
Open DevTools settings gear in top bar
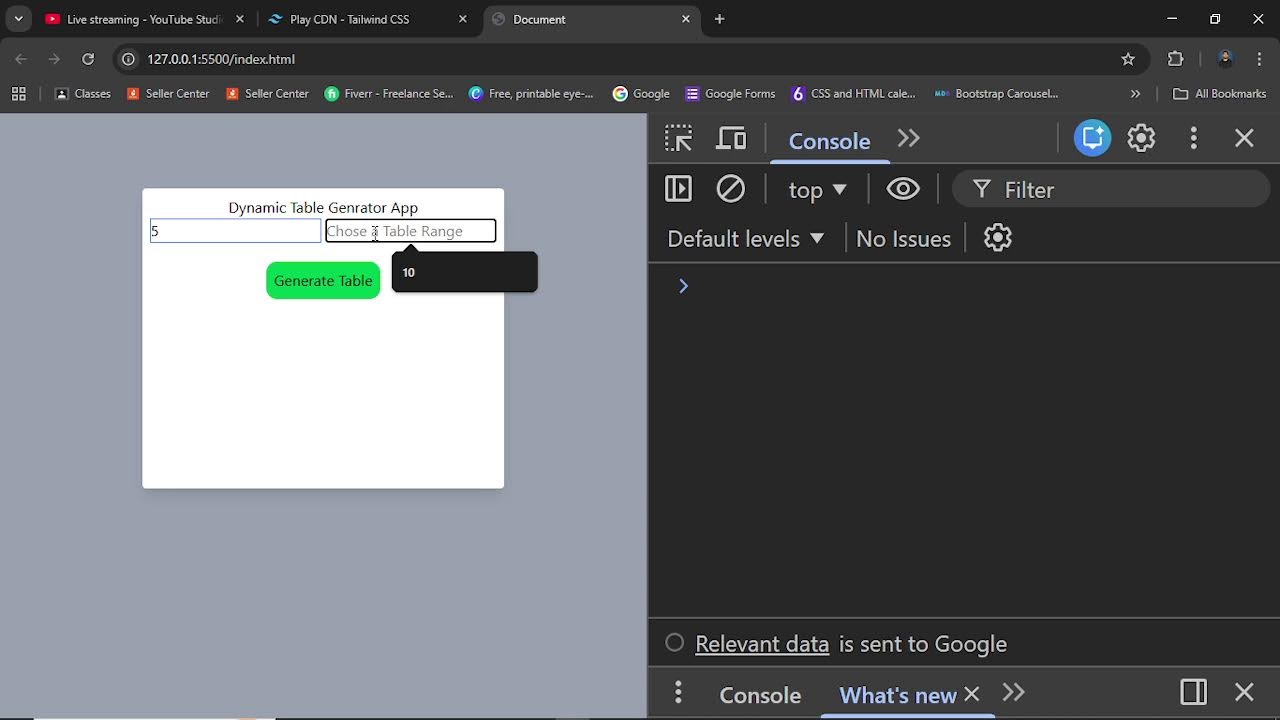point(1141,138)
